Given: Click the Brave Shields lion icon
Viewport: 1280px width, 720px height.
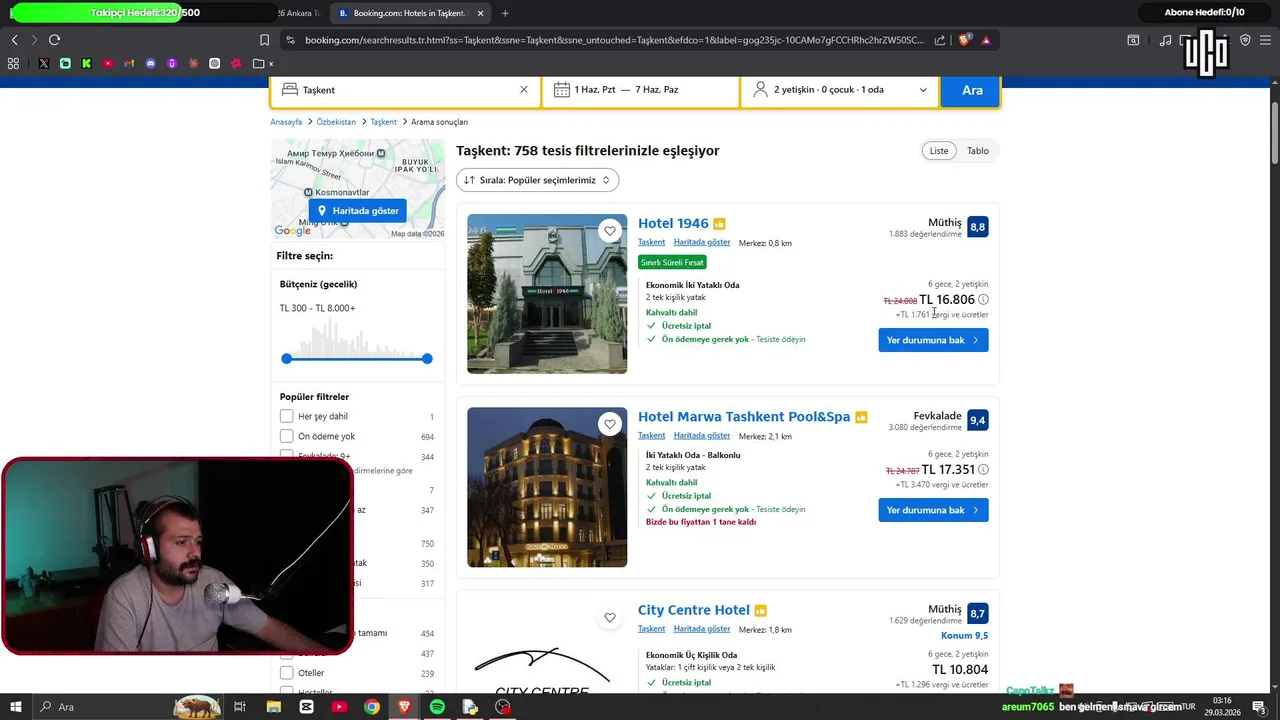Looking at the screenshot, I should click(964, 40).
